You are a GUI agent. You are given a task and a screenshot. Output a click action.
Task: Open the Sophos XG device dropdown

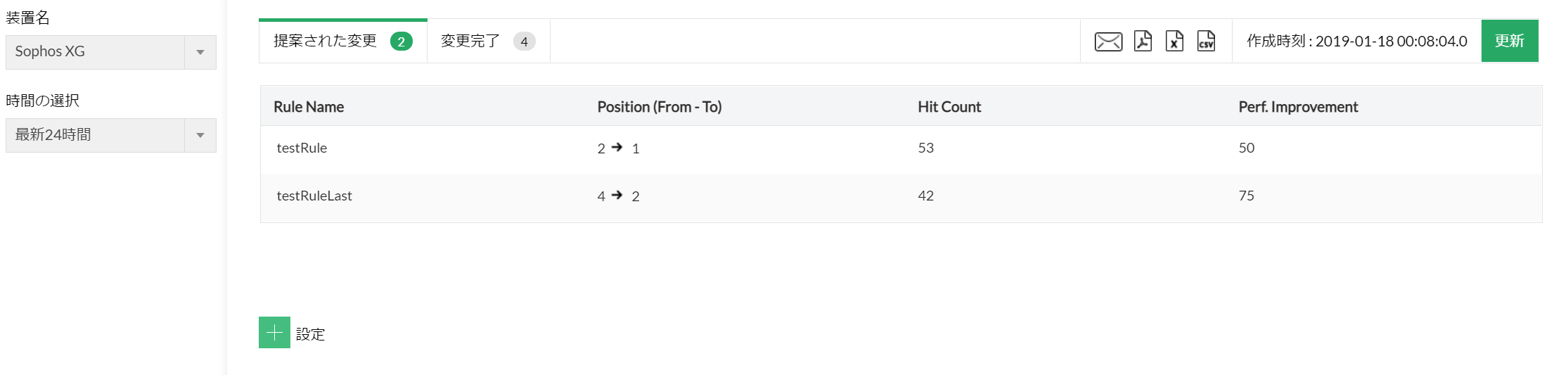(x=110, y=52)
